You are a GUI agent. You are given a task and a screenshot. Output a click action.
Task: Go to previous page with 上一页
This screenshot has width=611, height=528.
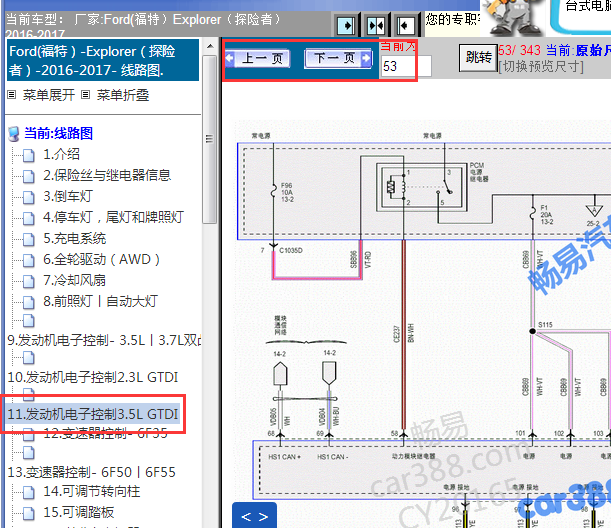click(x=257, y=59)
